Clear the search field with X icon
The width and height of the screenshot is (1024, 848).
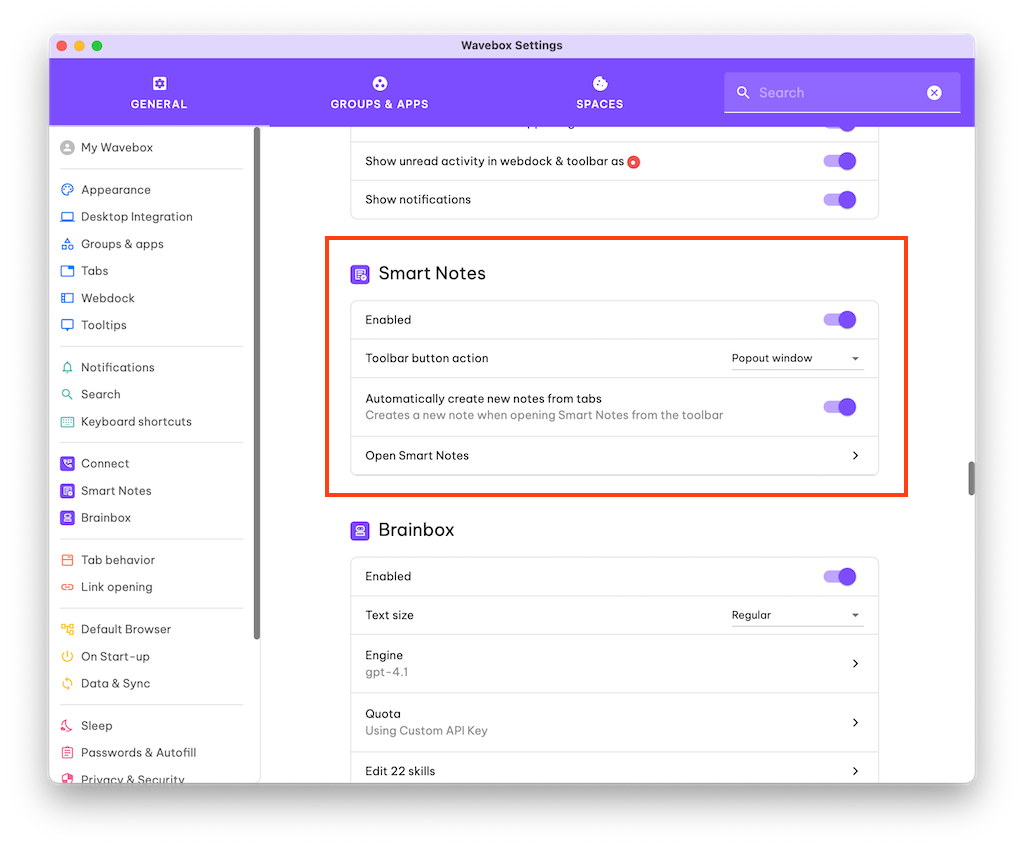pos(934,93)
